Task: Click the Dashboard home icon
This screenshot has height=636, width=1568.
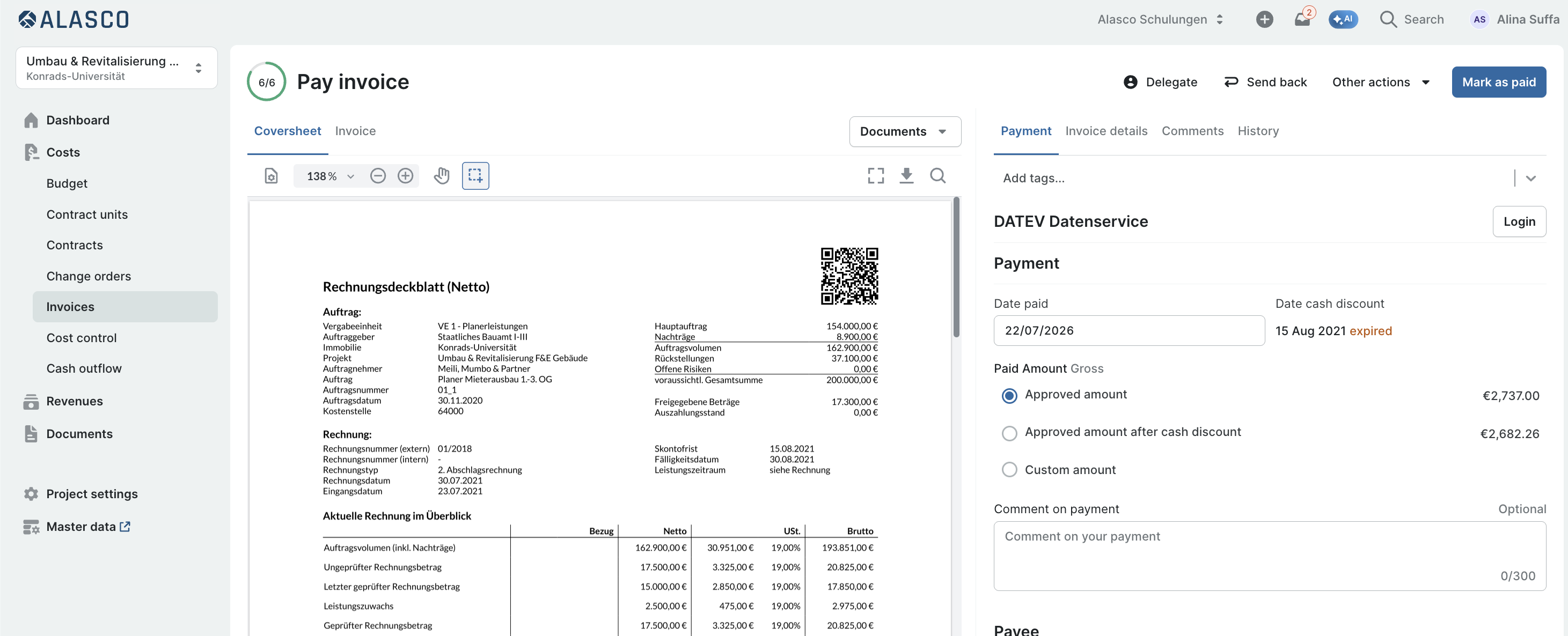Action: 31,121
